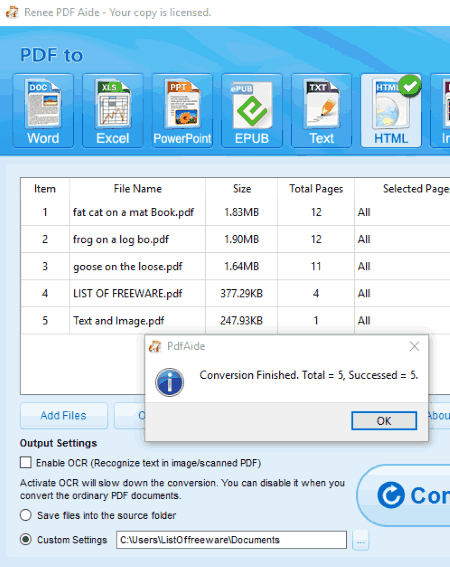The width and height of the screenshot is (450, 567).
Task: Start conversion with the Convert button
Action: (404, 495)
